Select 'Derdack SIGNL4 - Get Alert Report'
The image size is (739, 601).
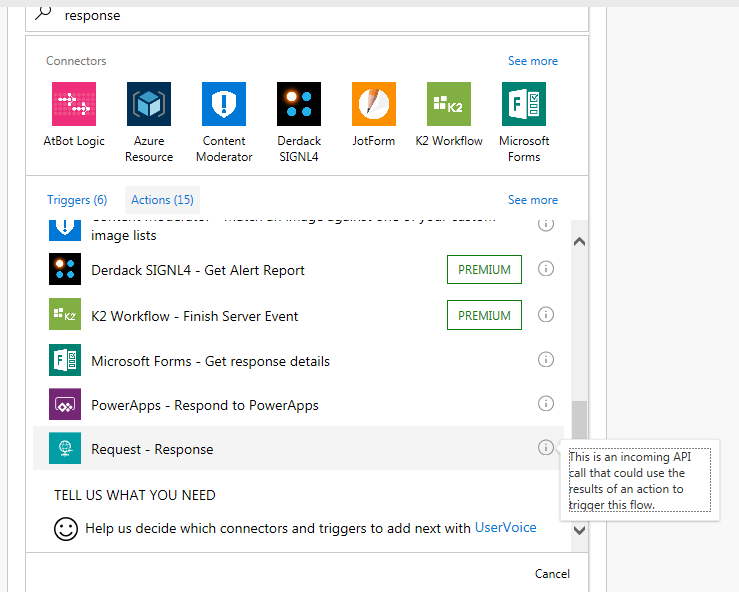point(198,270)
